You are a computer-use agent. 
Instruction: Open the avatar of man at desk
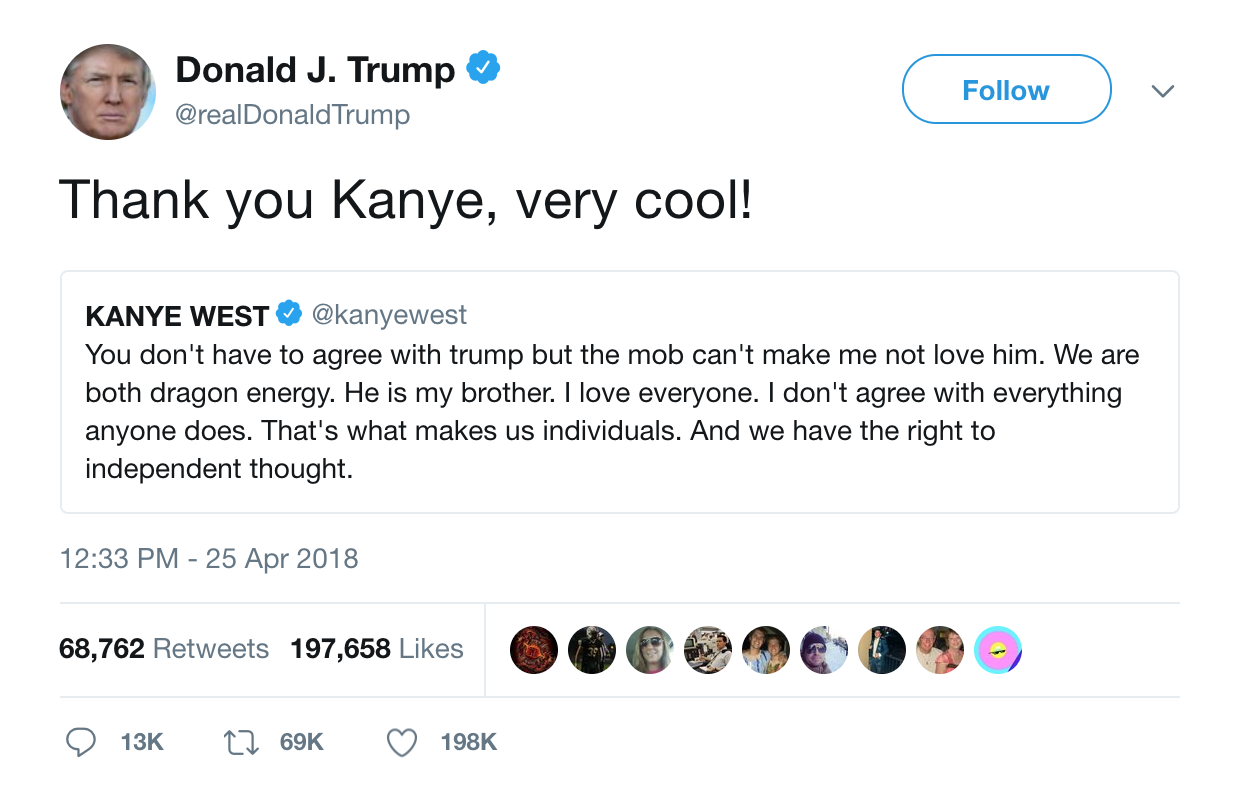coord(707,649)
